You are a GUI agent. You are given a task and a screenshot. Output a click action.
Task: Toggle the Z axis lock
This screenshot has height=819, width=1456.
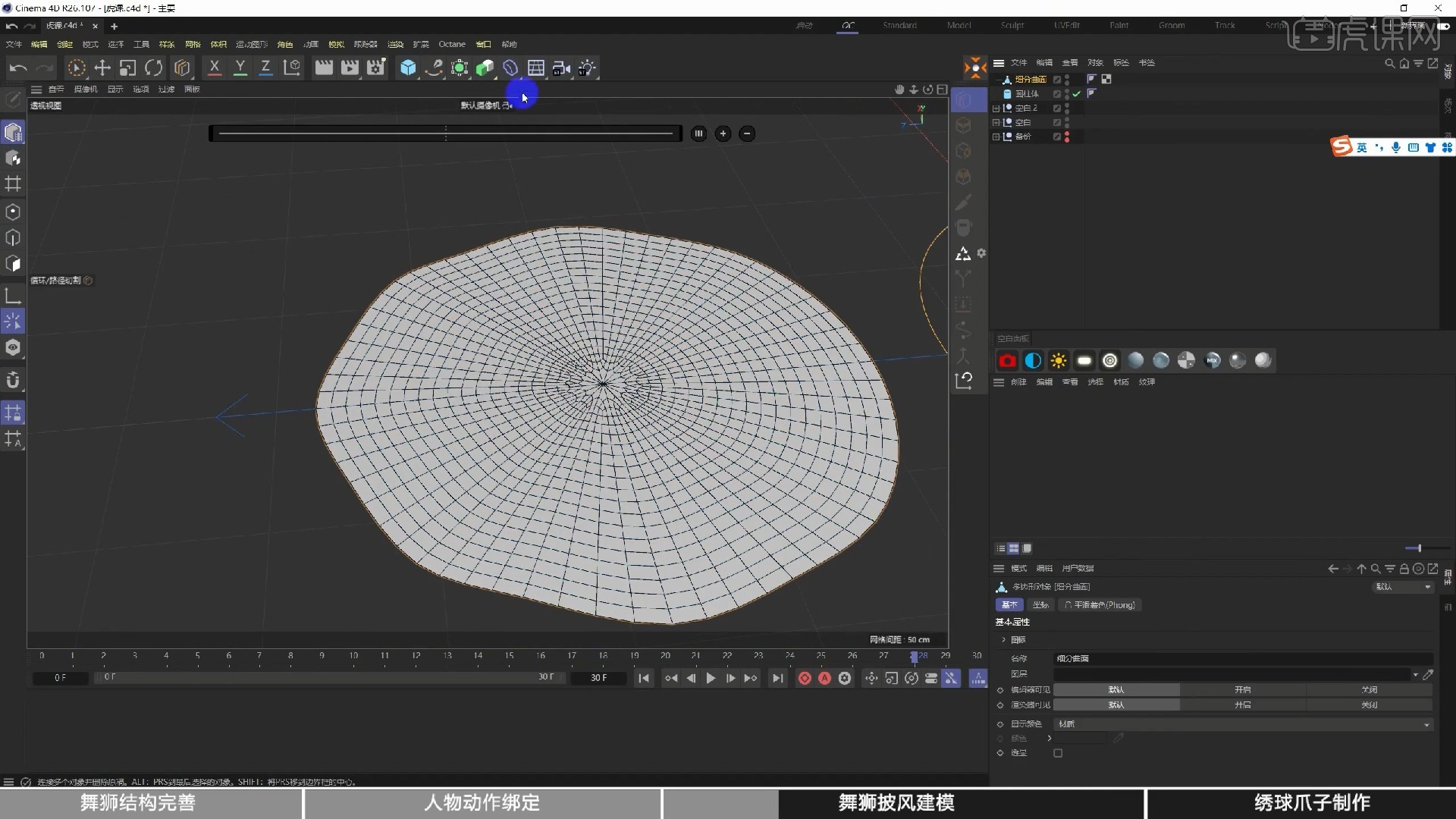point(265,68)
